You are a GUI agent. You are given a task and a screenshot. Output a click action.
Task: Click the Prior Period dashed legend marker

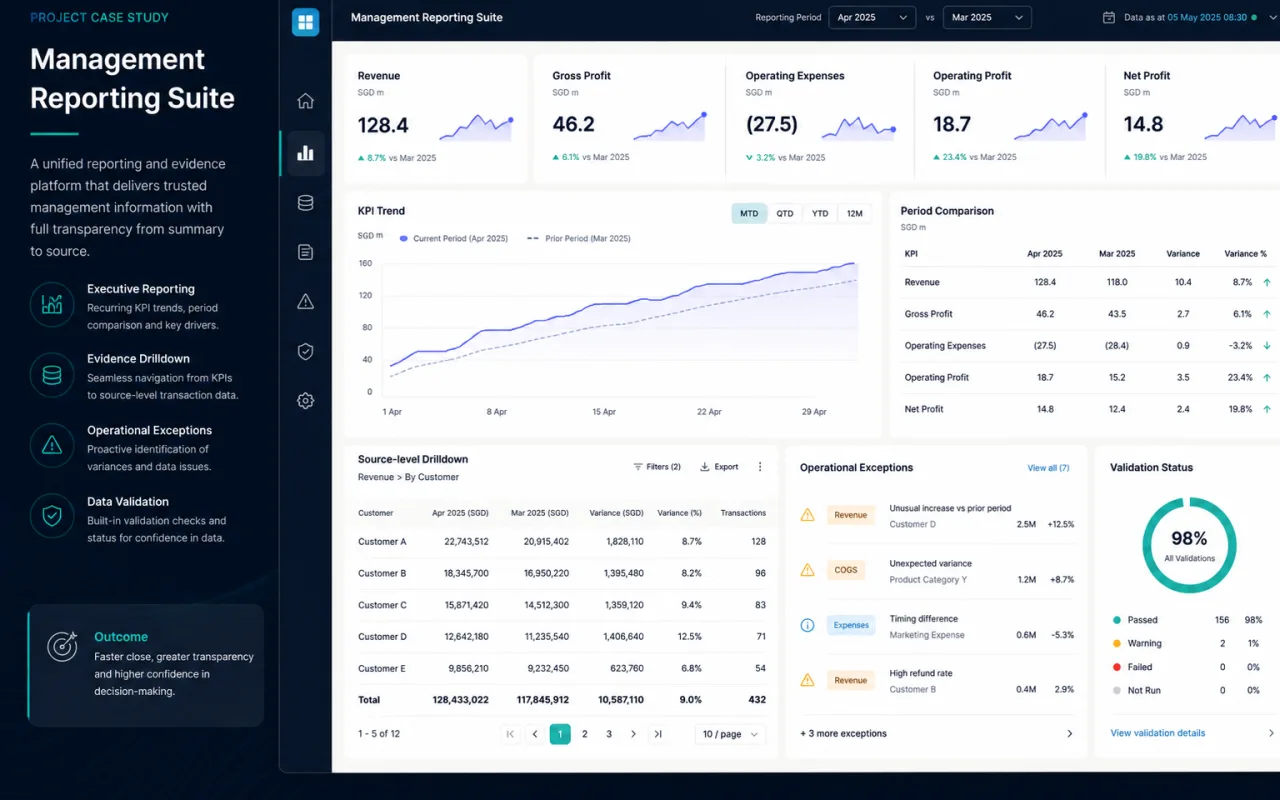click(x=531, y=239)
